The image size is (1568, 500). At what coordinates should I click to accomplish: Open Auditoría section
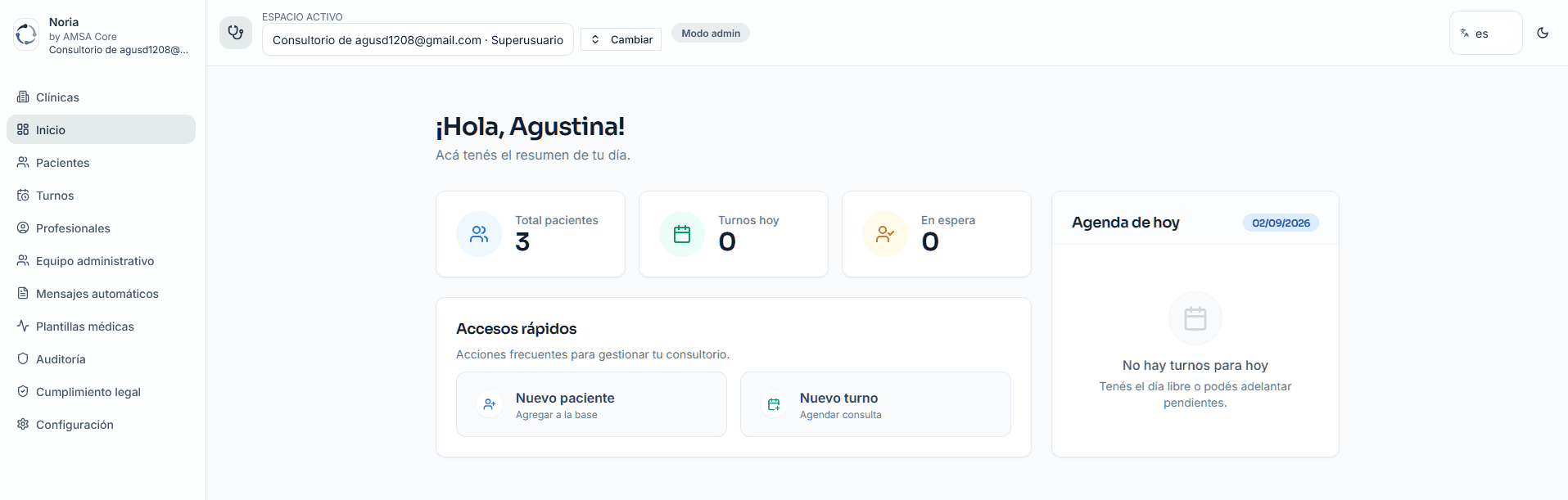[x=101, y=358]
